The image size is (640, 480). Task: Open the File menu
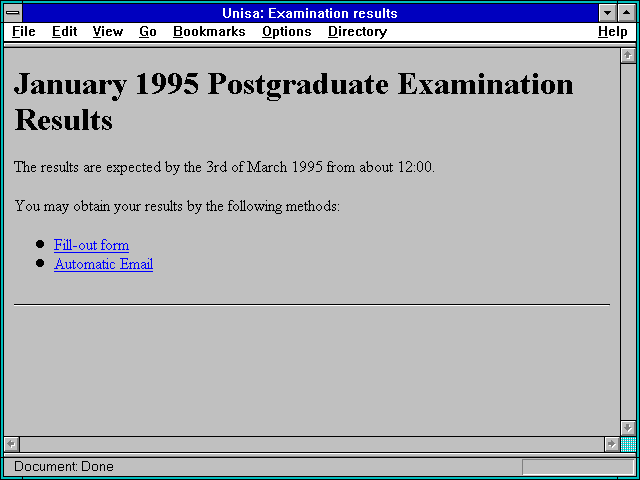coord(24,31)
